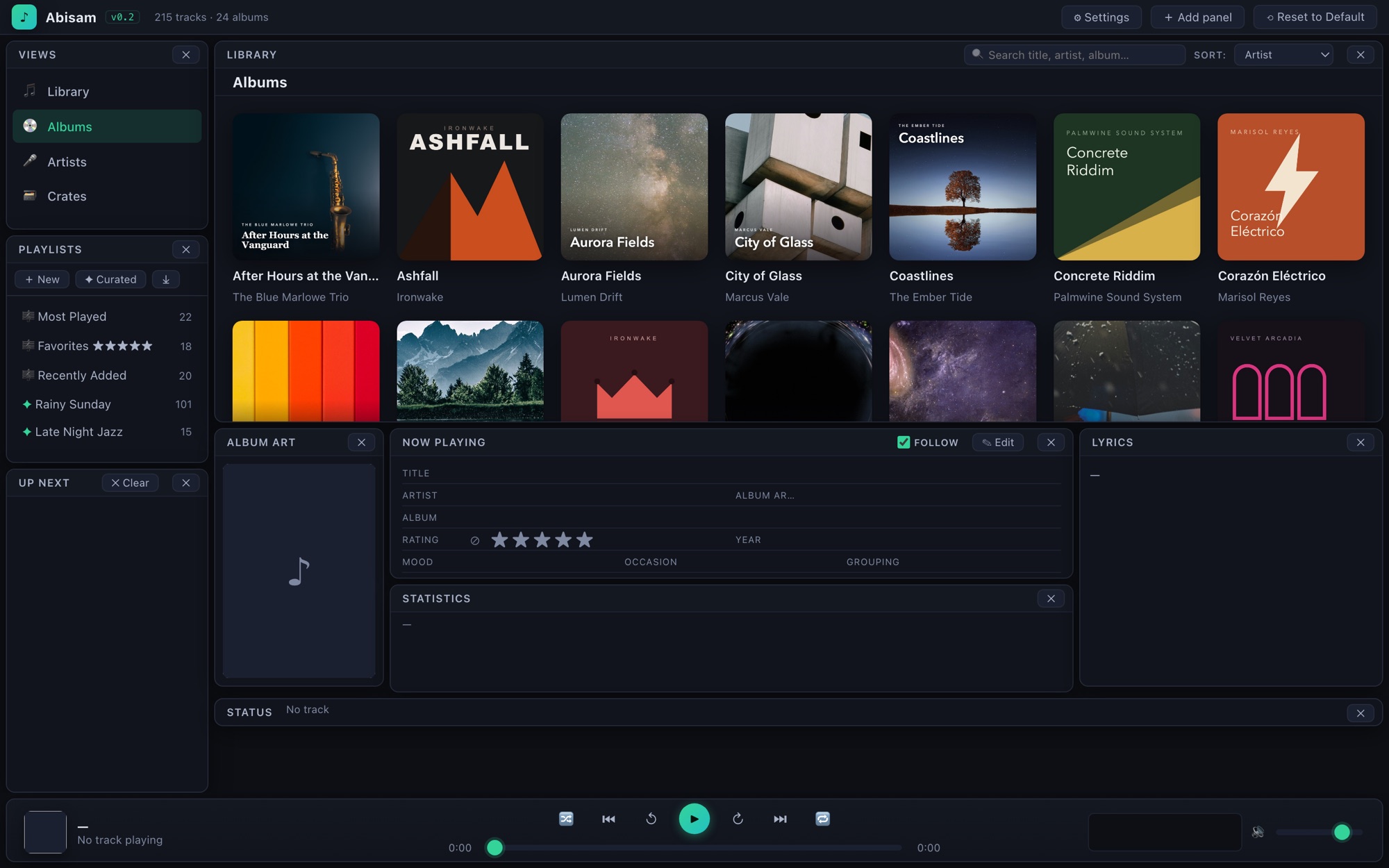Click the Library music note icon
Viewport: 1389px width, 868px height.
pyautogui.click(x=30, y=90)
